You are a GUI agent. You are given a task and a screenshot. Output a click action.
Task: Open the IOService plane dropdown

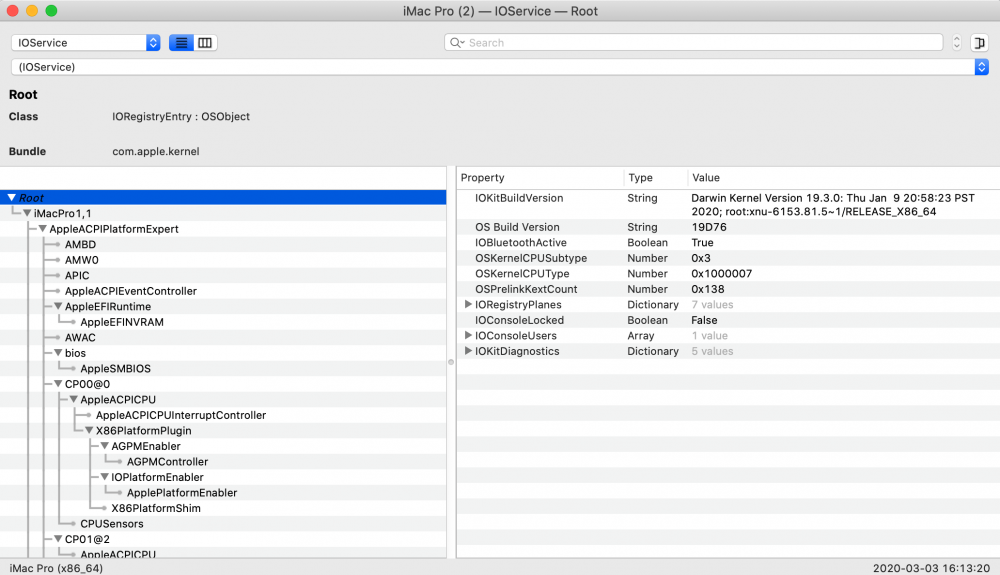click(x=85, y=43)
